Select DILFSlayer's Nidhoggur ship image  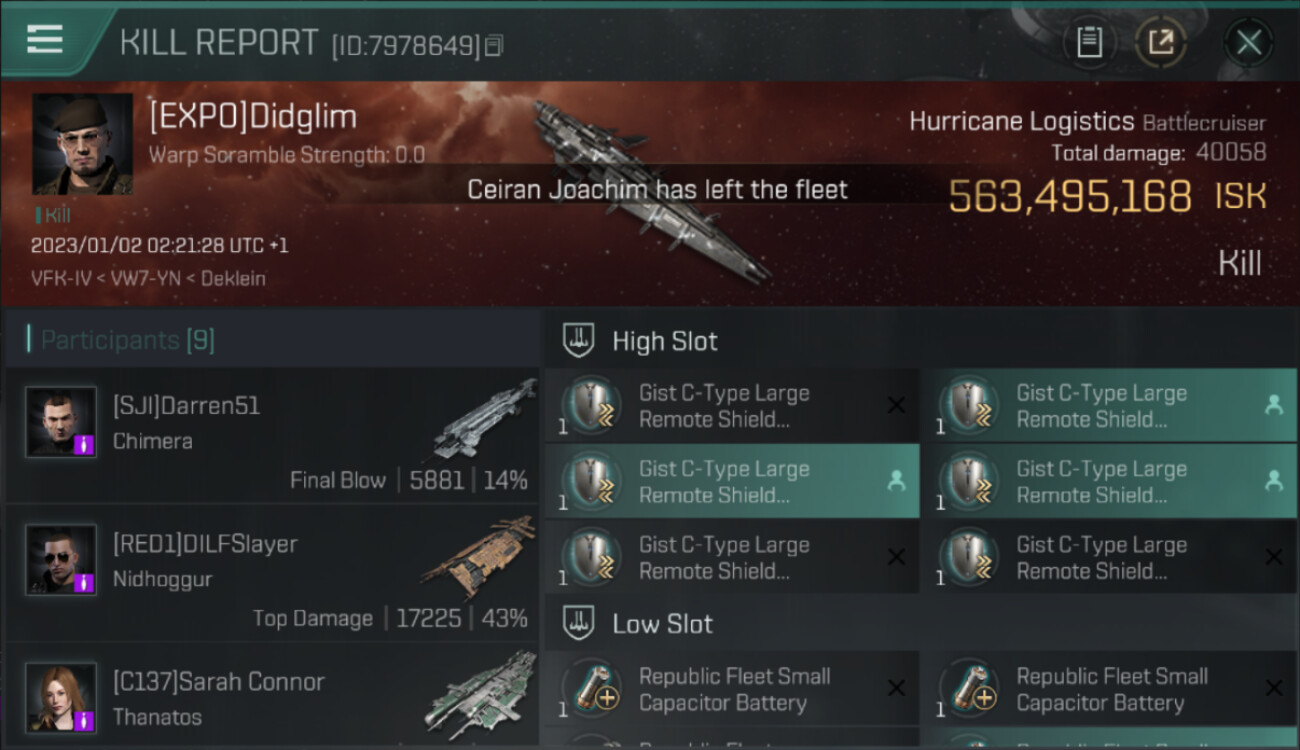(478, 558)
